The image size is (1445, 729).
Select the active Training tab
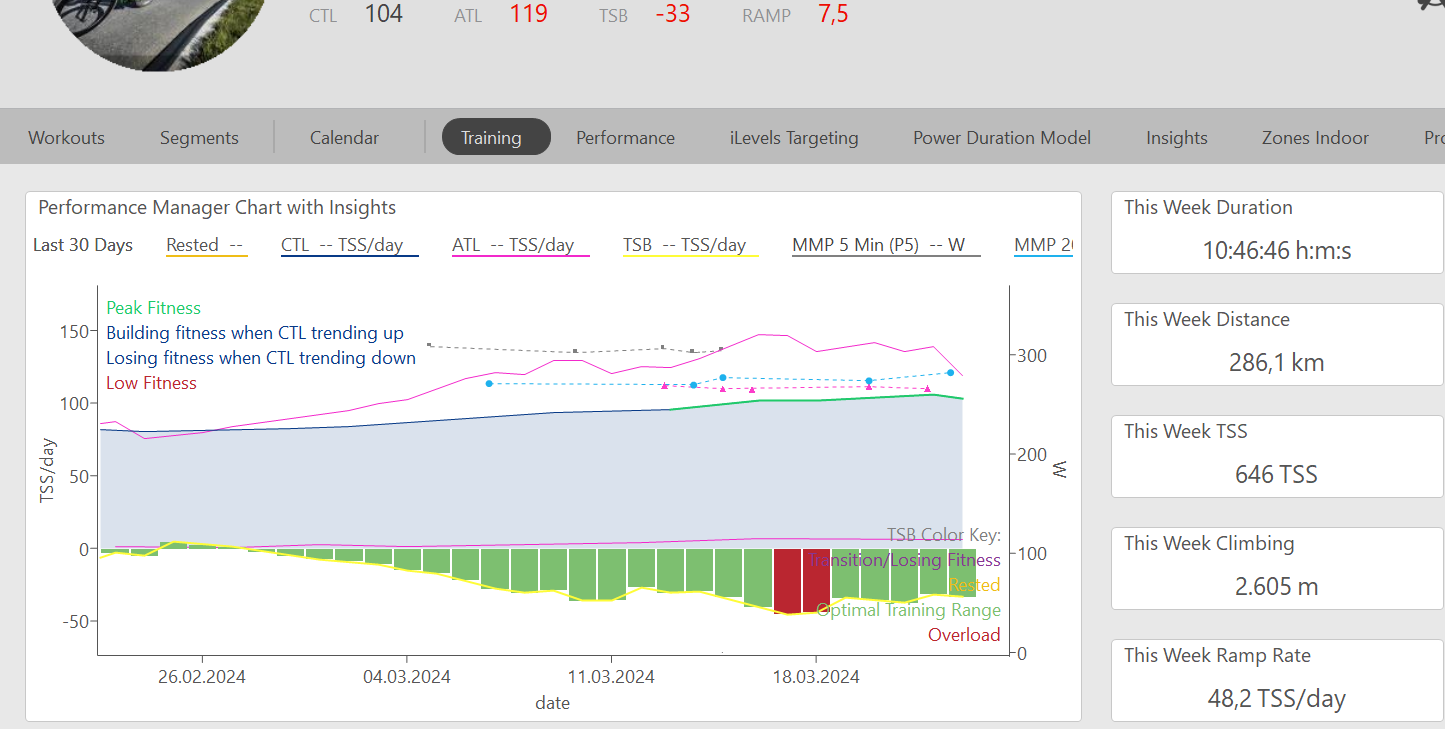coord(496,138)
